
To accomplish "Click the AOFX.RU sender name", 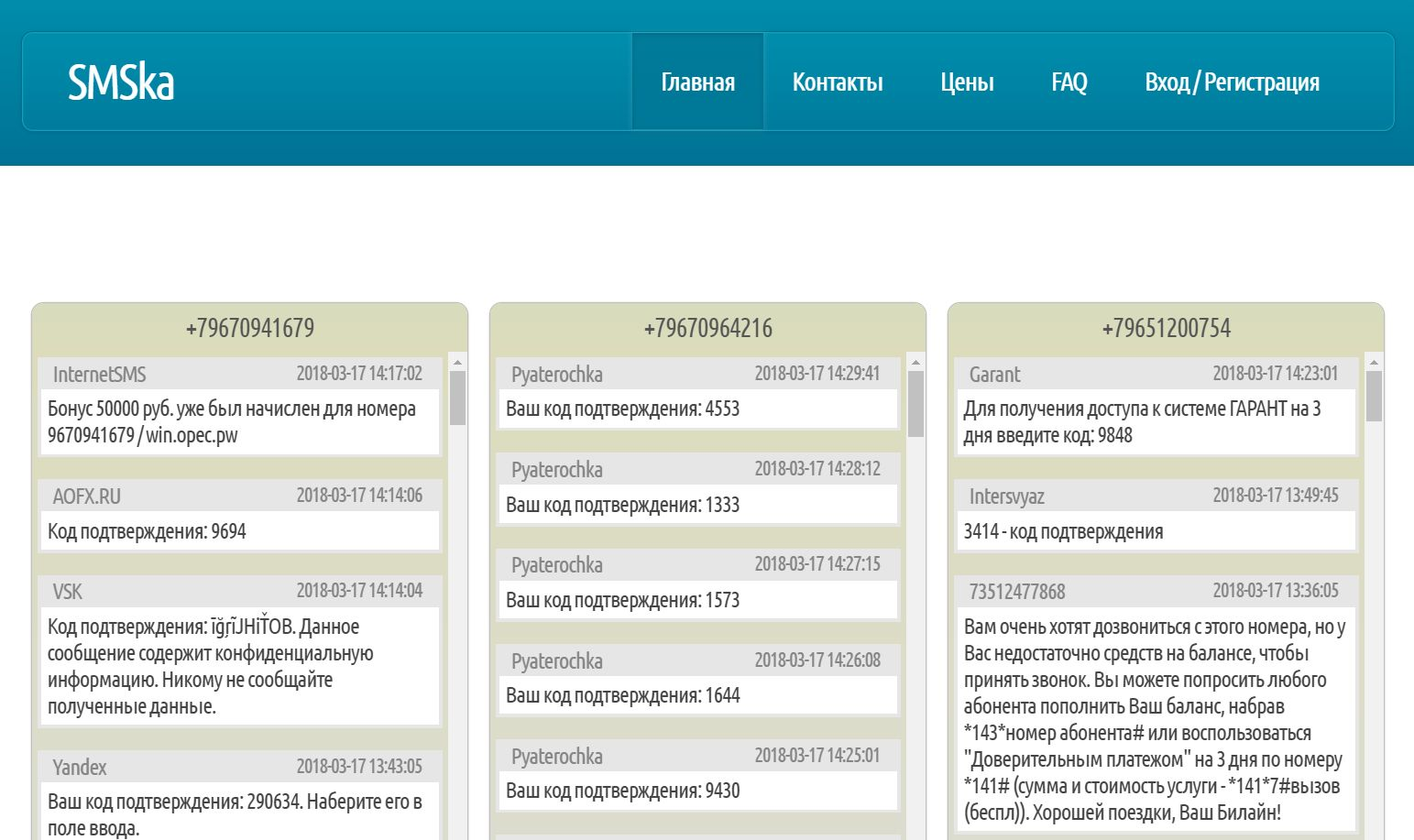I will point(86,496).
